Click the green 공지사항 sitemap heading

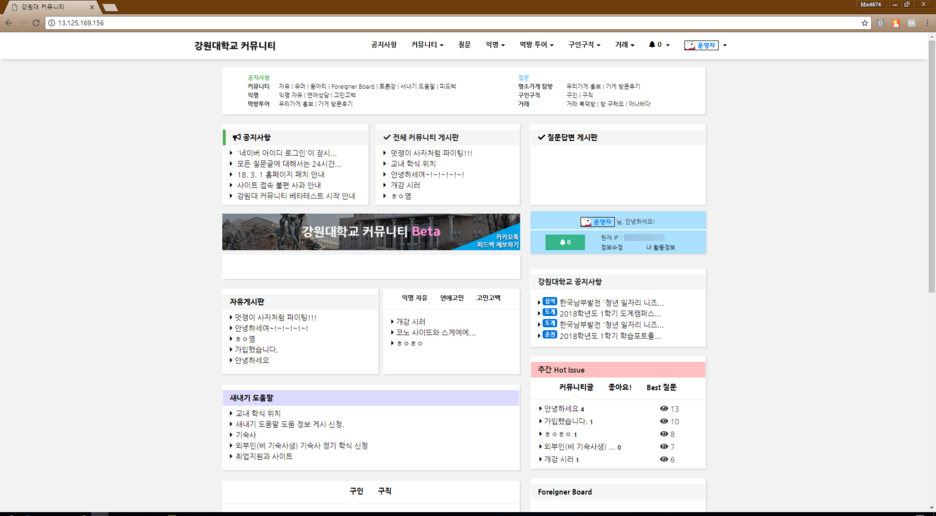(258, 78)
